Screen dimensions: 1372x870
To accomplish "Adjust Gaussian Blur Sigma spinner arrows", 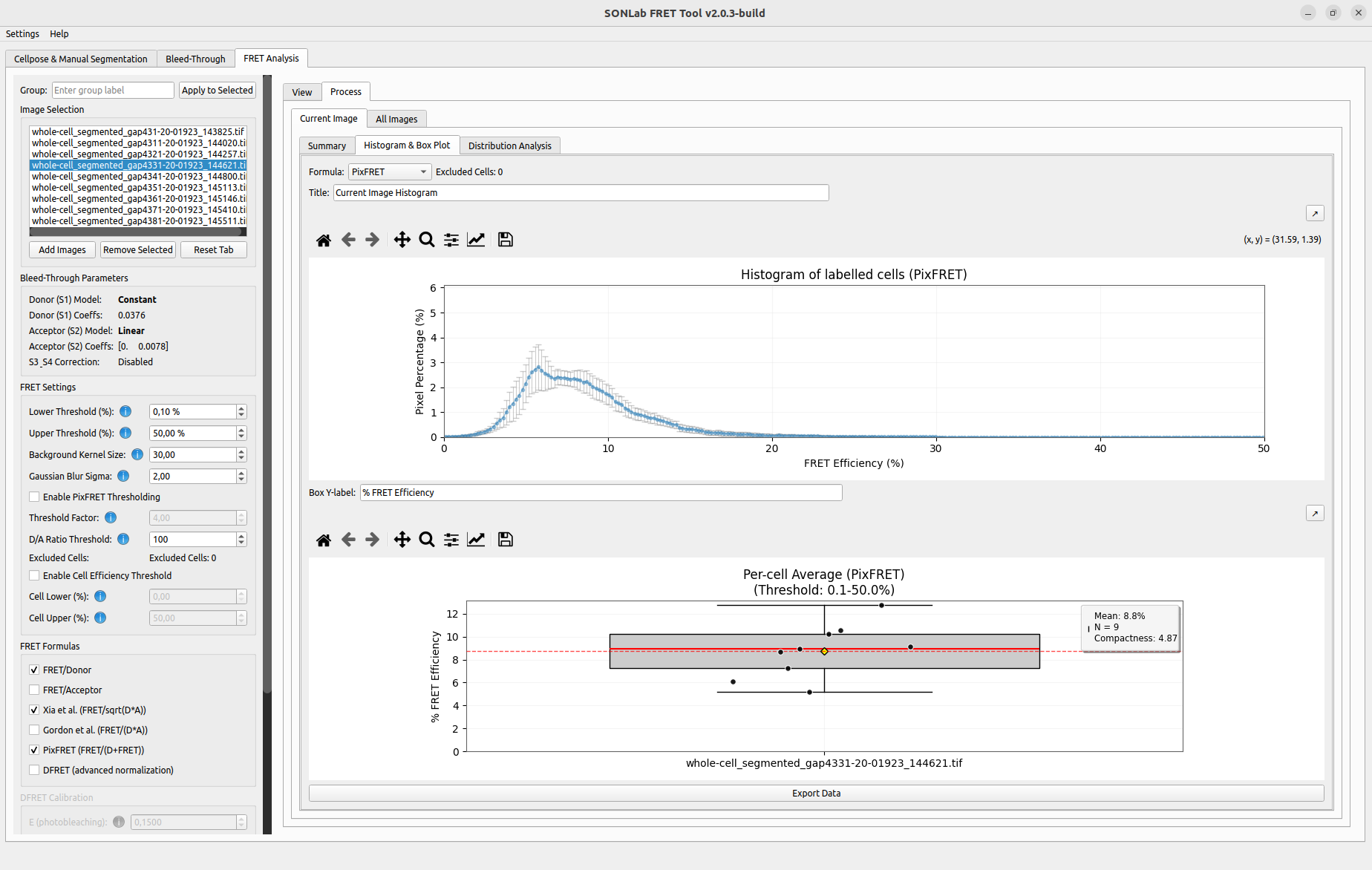I will coord(241,476).
